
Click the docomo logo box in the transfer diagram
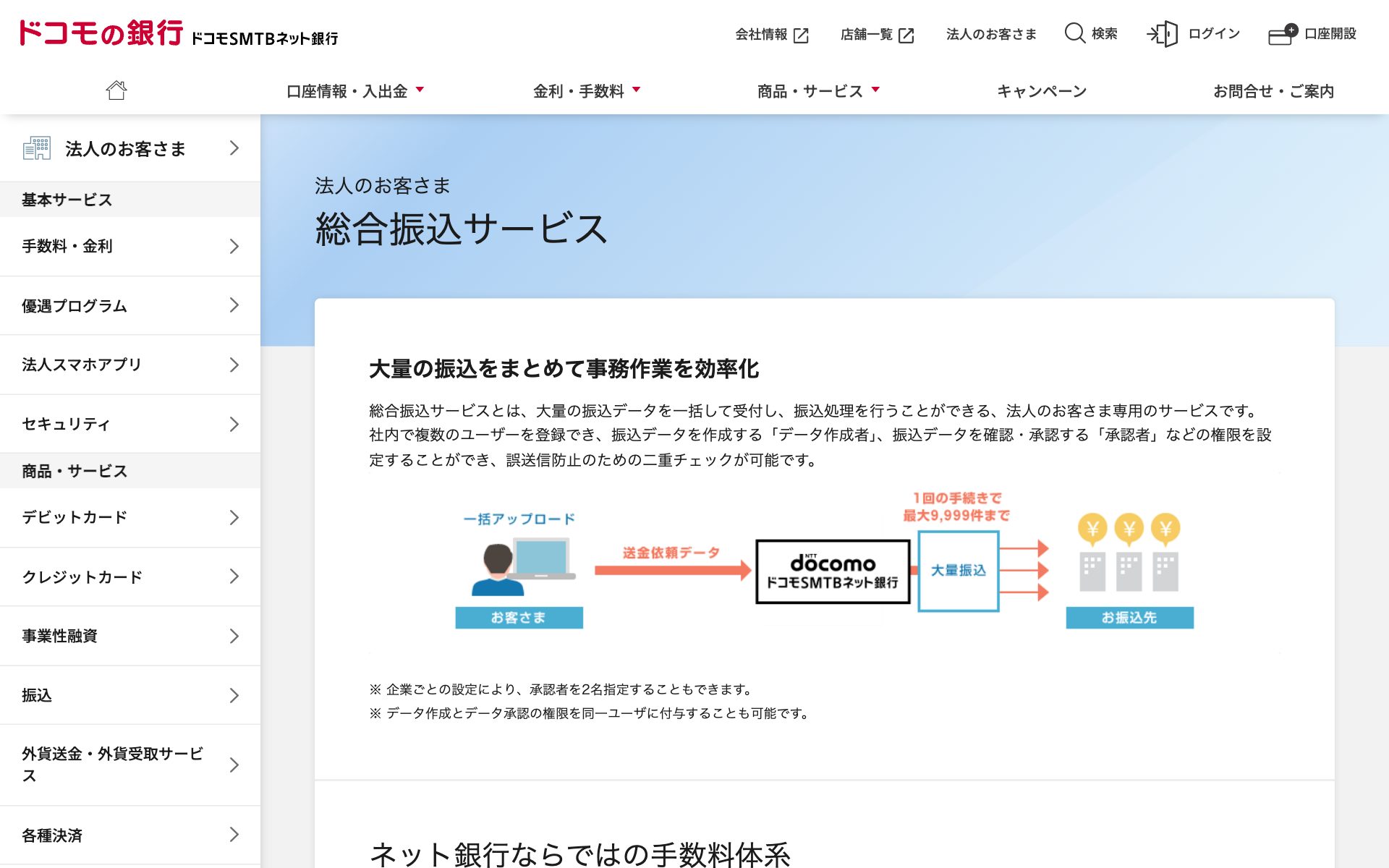pos(833,571)
